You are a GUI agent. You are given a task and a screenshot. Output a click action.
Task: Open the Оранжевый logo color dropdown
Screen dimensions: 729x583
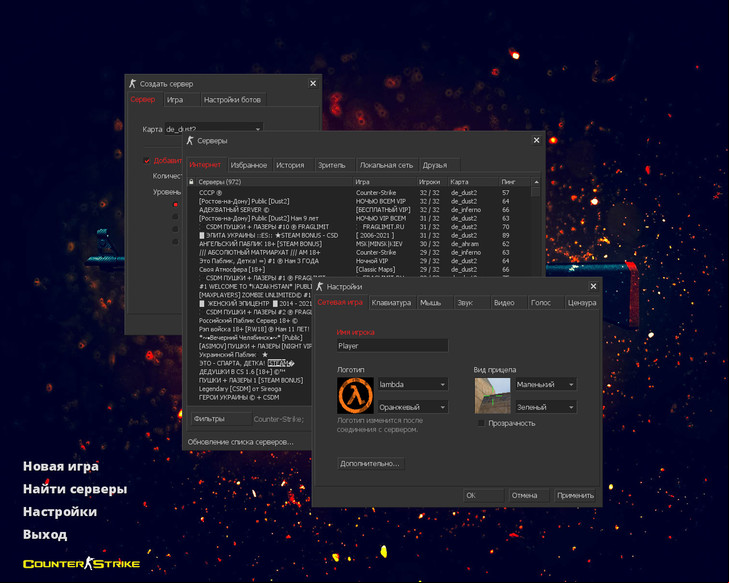click(413, 407)
